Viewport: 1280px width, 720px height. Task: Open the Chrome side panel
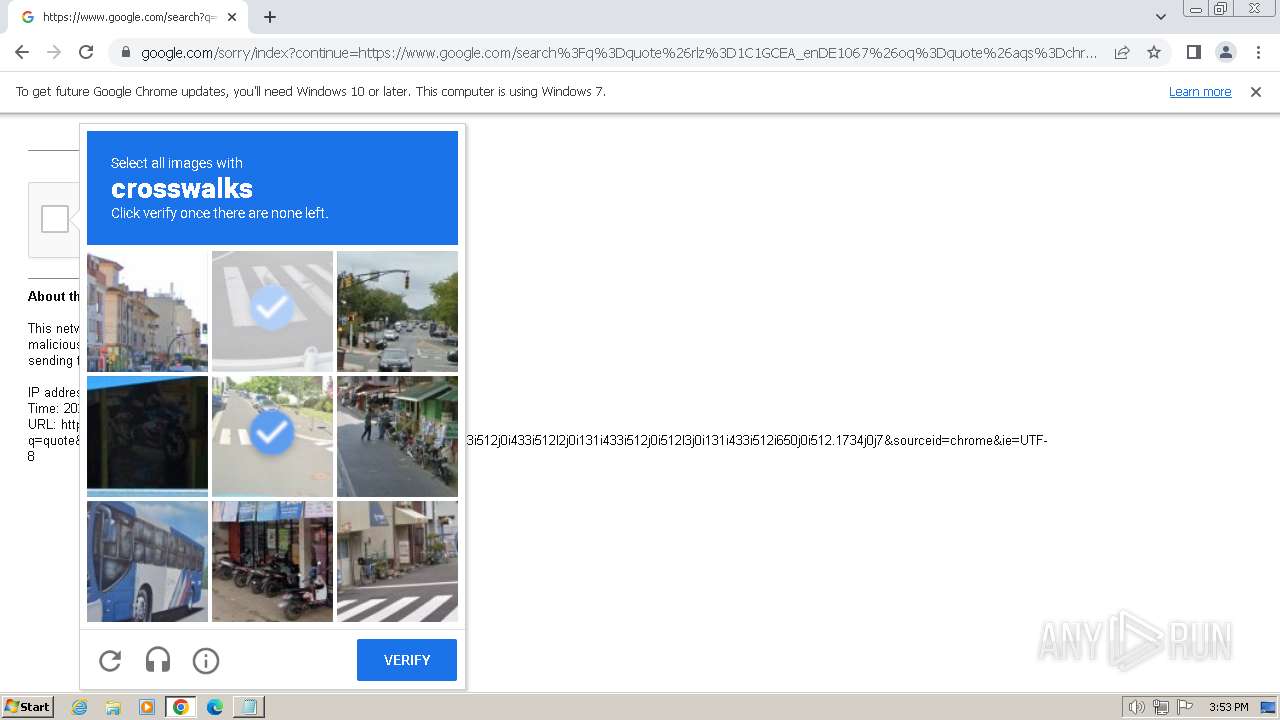1193,52
